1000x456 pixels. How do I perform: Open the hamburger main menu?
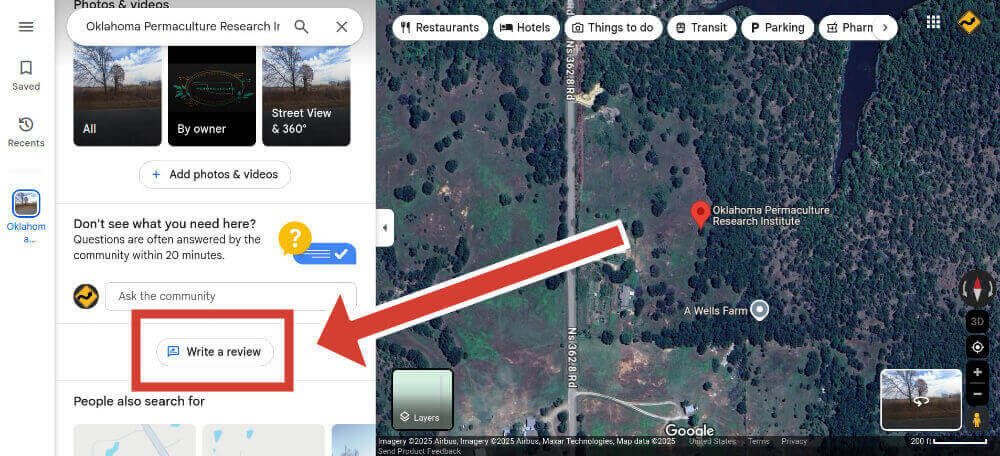click(x=26, y=27)
